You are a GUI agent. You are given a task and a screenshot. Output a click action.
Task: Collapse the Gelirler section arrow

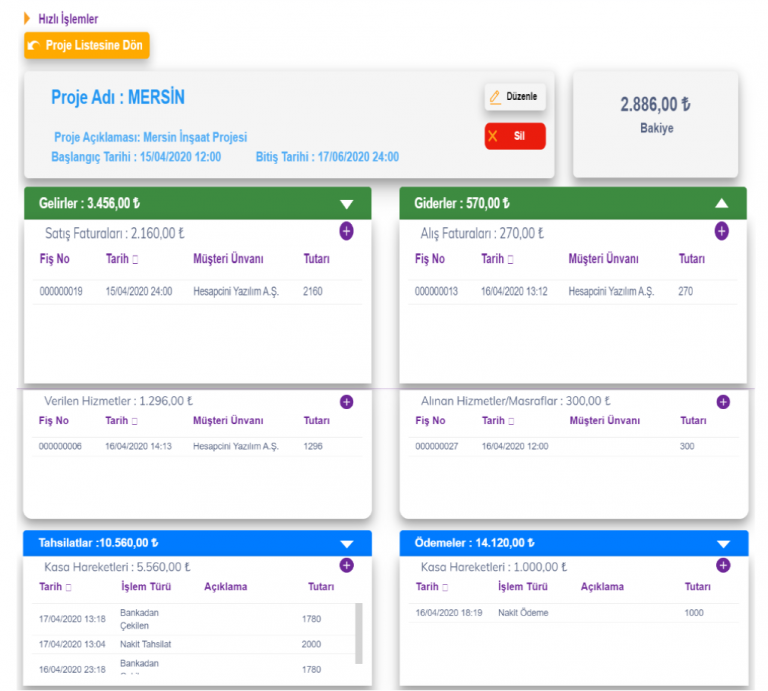(x=346, y=204)
